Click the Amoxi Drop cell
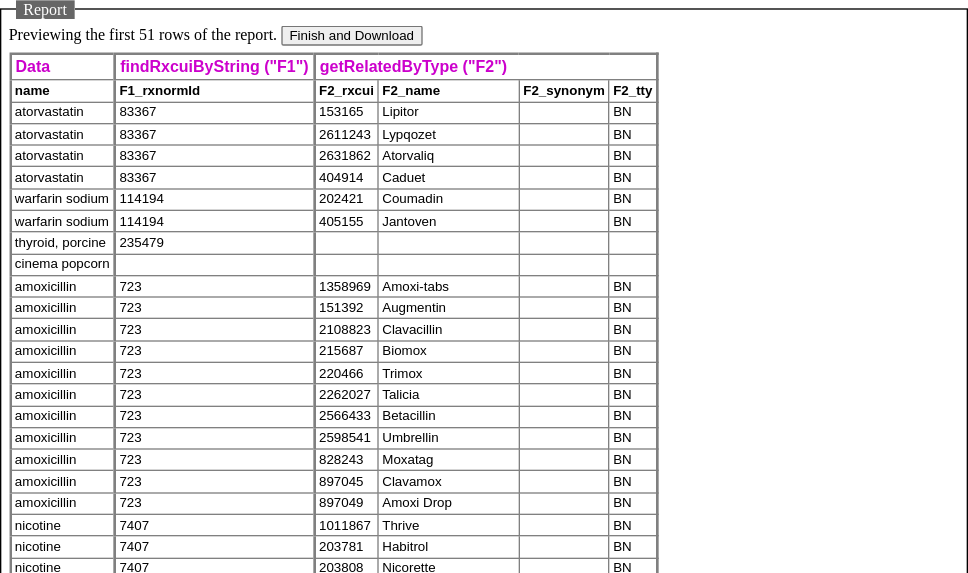 [x=449, y=503]
